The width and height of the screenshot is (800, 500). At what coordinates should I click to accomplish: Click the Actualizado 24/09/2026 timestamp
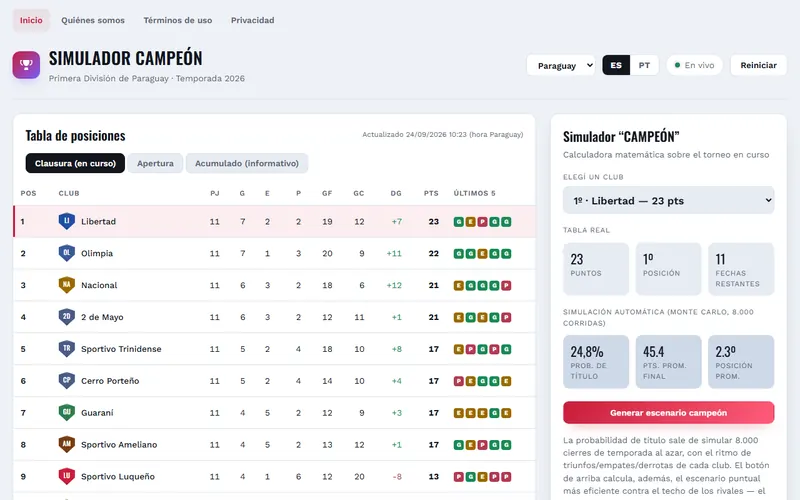(x=442, y=135)
